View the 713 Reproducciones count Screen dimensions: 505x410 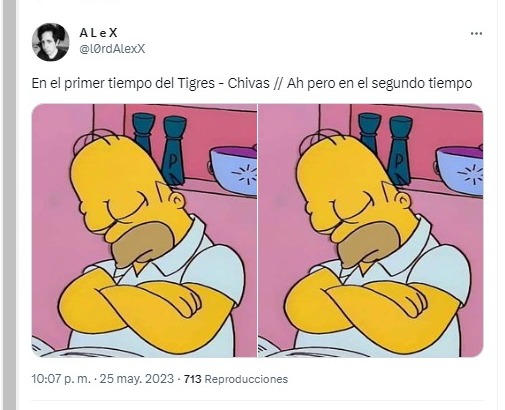click(x=236, y=379)
